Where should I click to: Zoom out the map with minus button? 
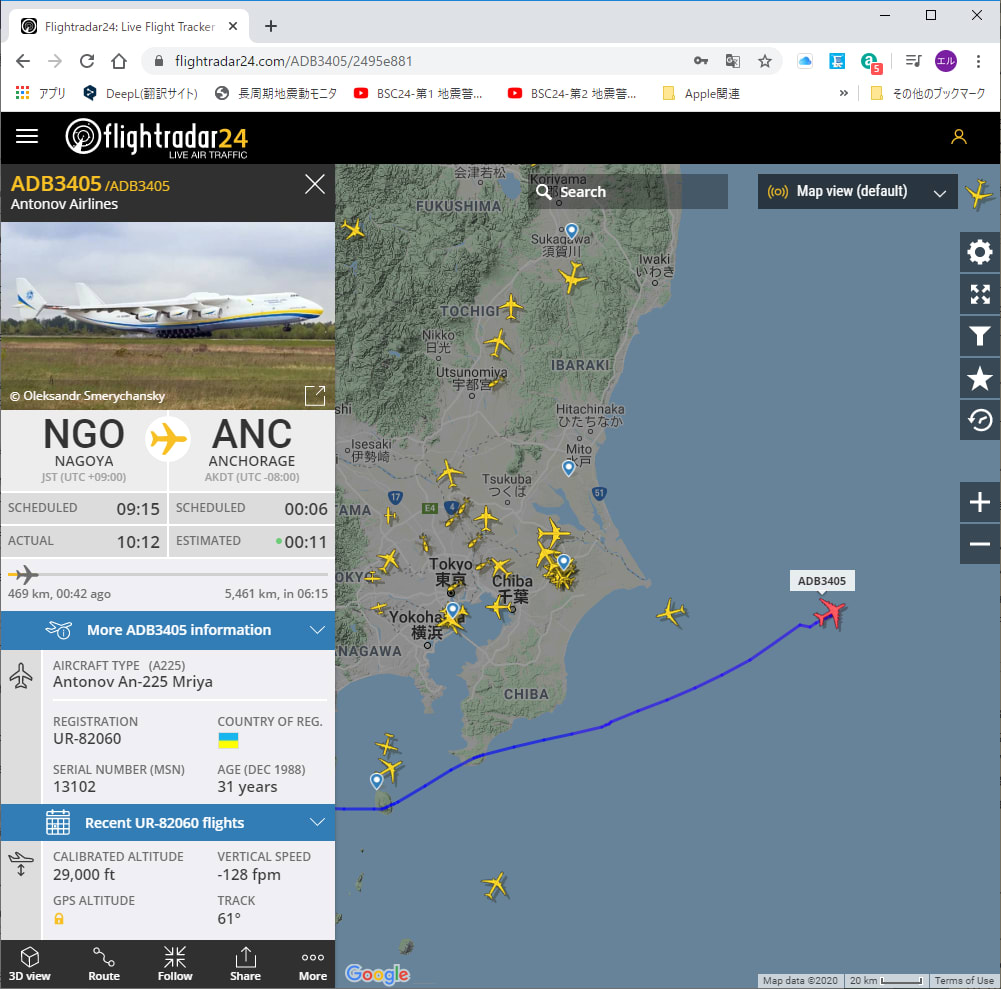980,544
